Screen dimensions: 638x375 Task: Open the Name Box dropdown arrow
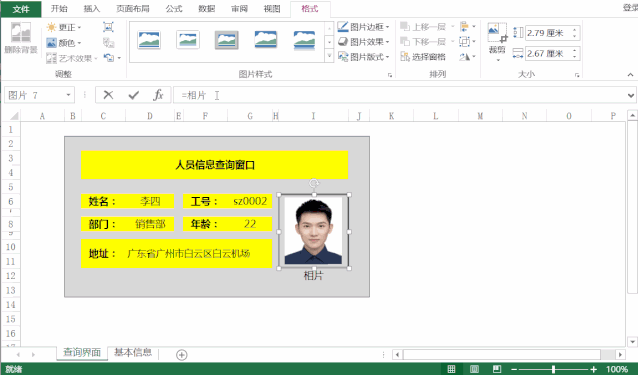pos(68,95)
